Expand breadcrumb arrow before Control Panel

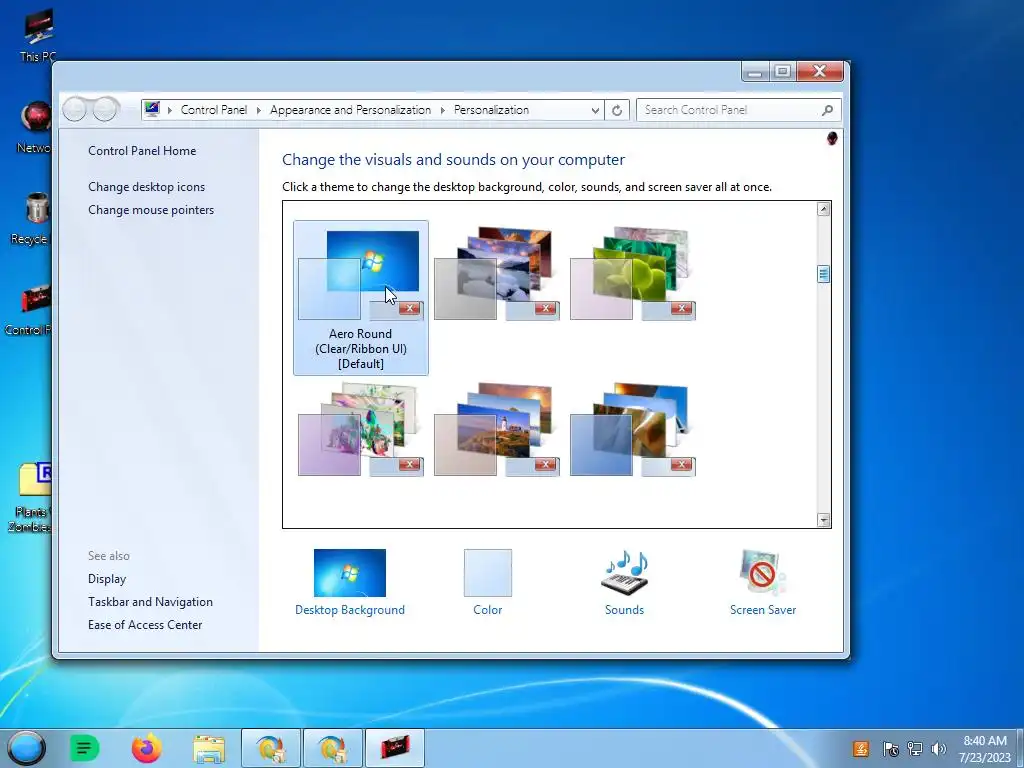click(x=170, y=110)
